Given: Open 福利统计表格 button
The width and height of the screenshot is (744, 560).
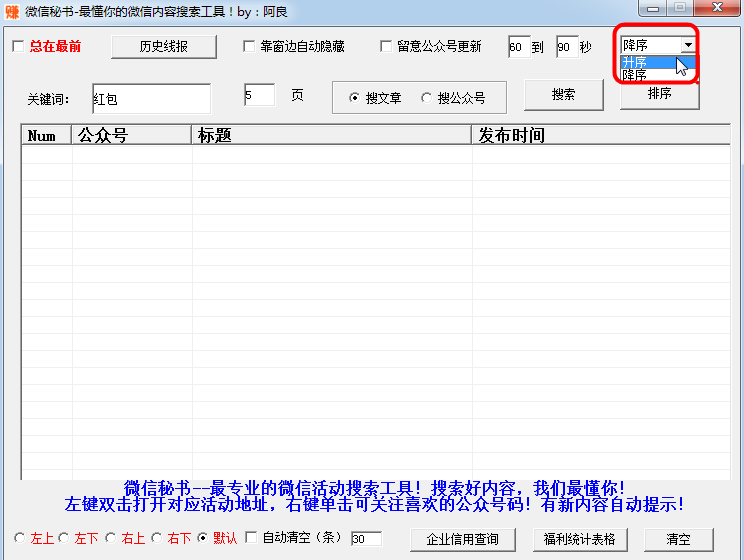Looking at the screenshot, I should pyautogui.click(x=580, y=540).
